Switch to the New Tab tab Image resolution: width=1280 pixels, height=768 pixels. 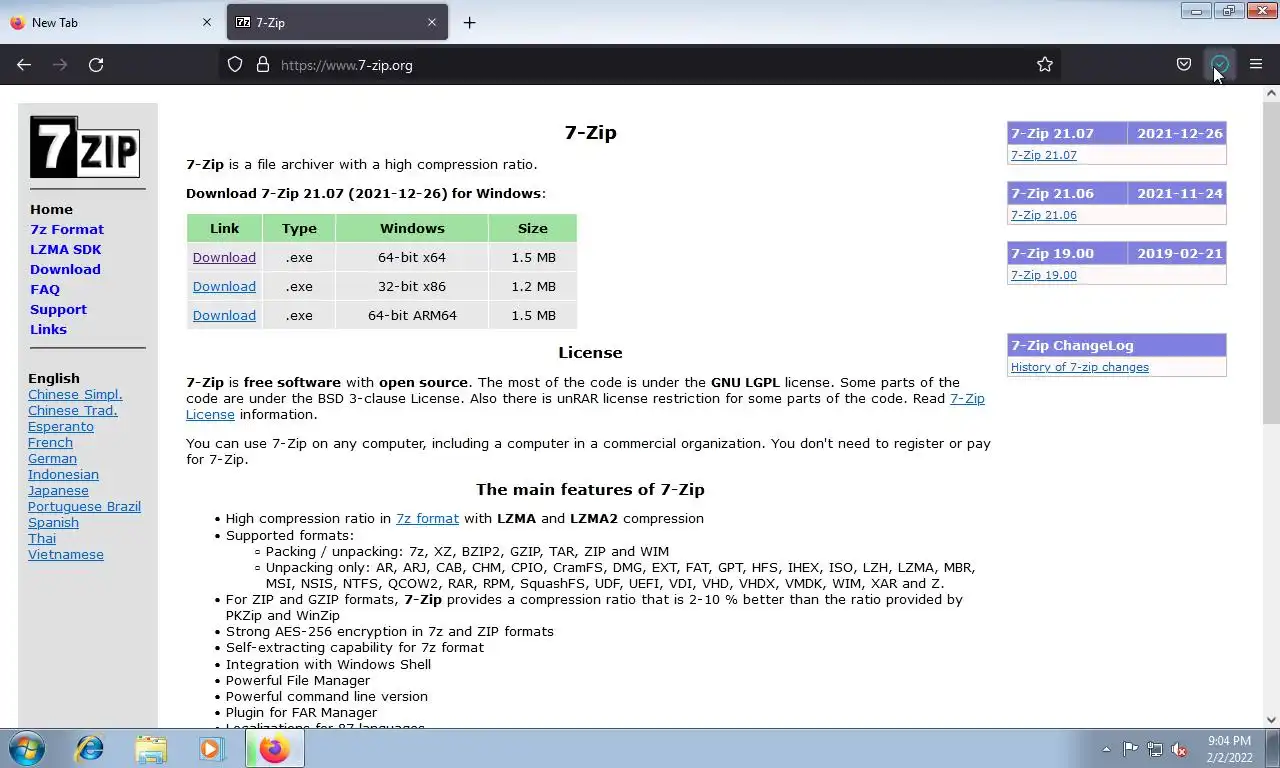click(110, 22)
